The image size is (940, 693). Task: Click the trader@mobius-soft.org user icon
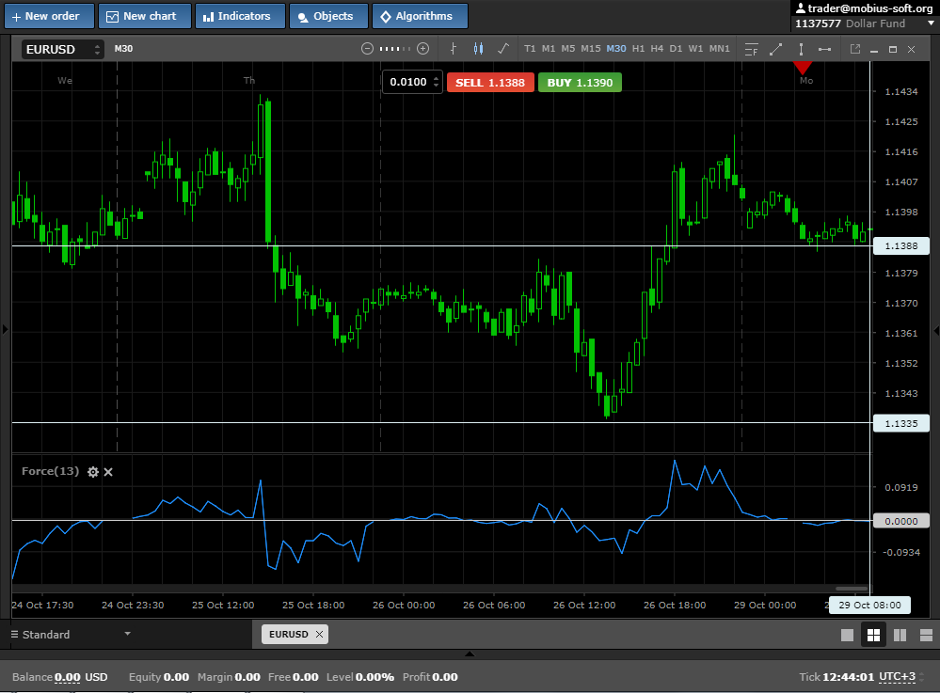pos(800,8)
